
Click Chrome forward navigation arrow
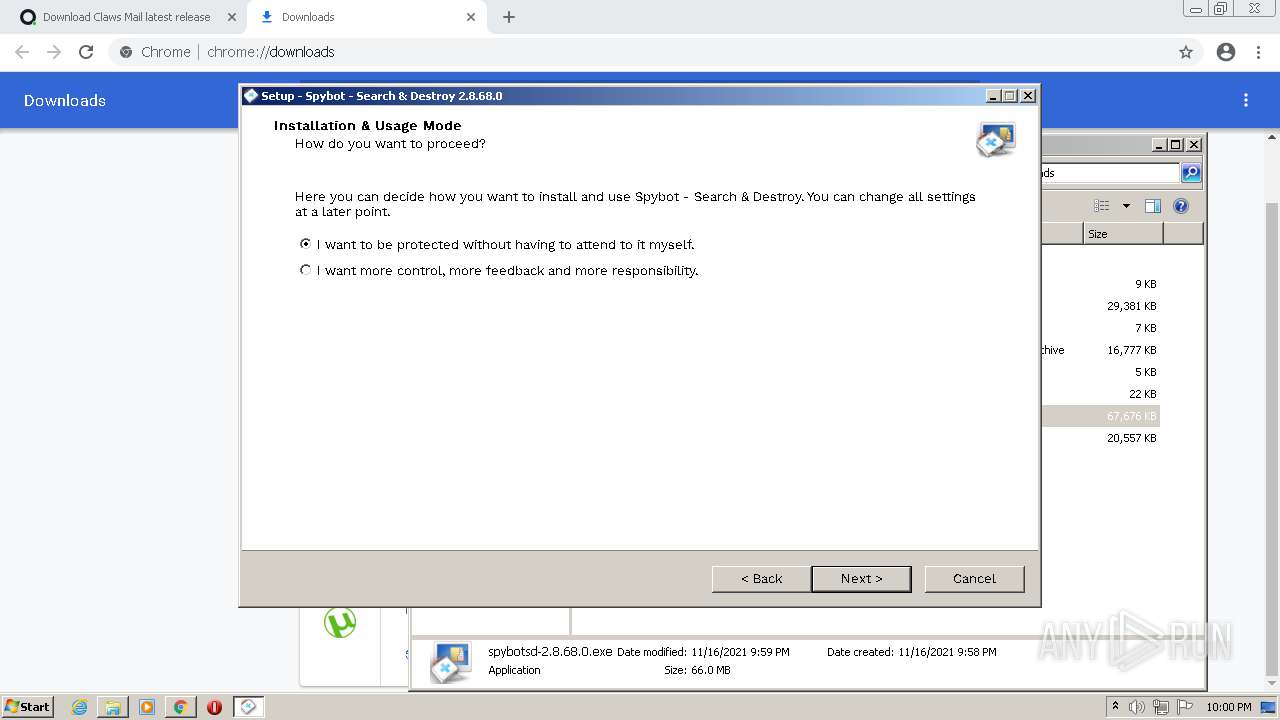54,52
